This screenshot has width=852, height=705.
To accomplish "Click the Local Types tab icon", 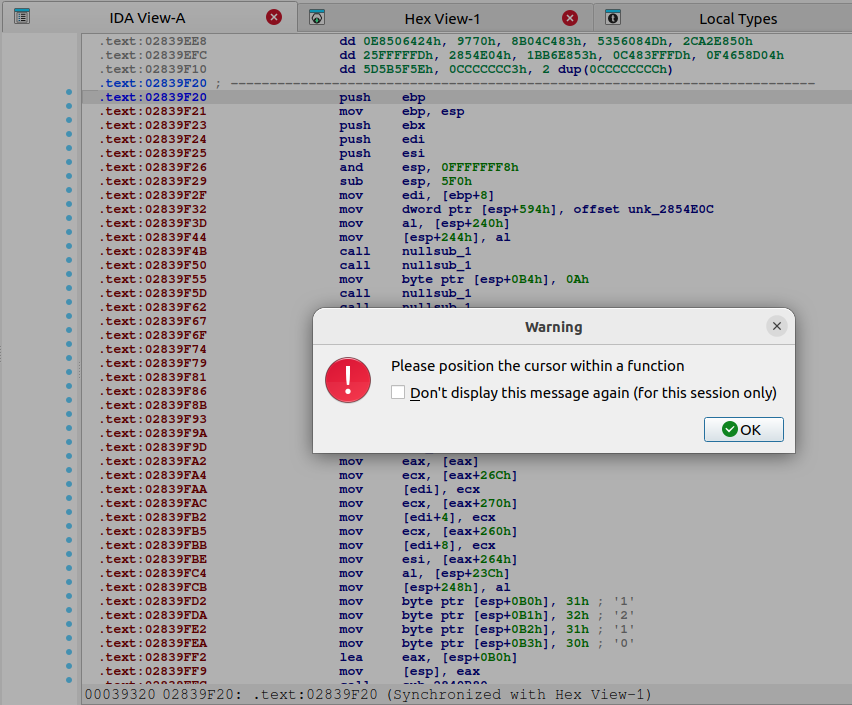I will 613,18.
